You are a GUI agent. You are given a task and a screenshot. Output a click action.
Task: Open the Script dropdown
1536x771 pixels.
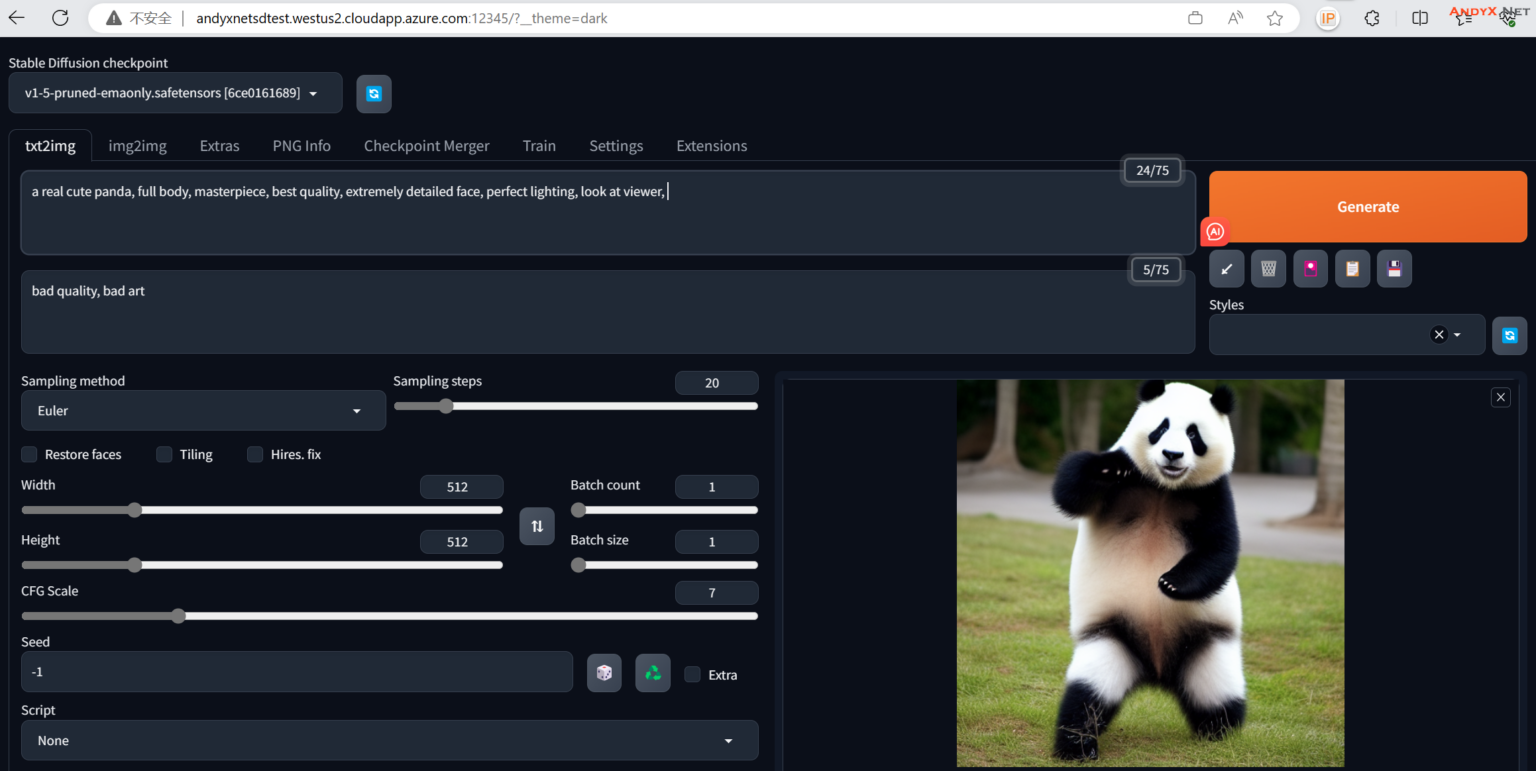pyautogui.click(x=389, y=741)
